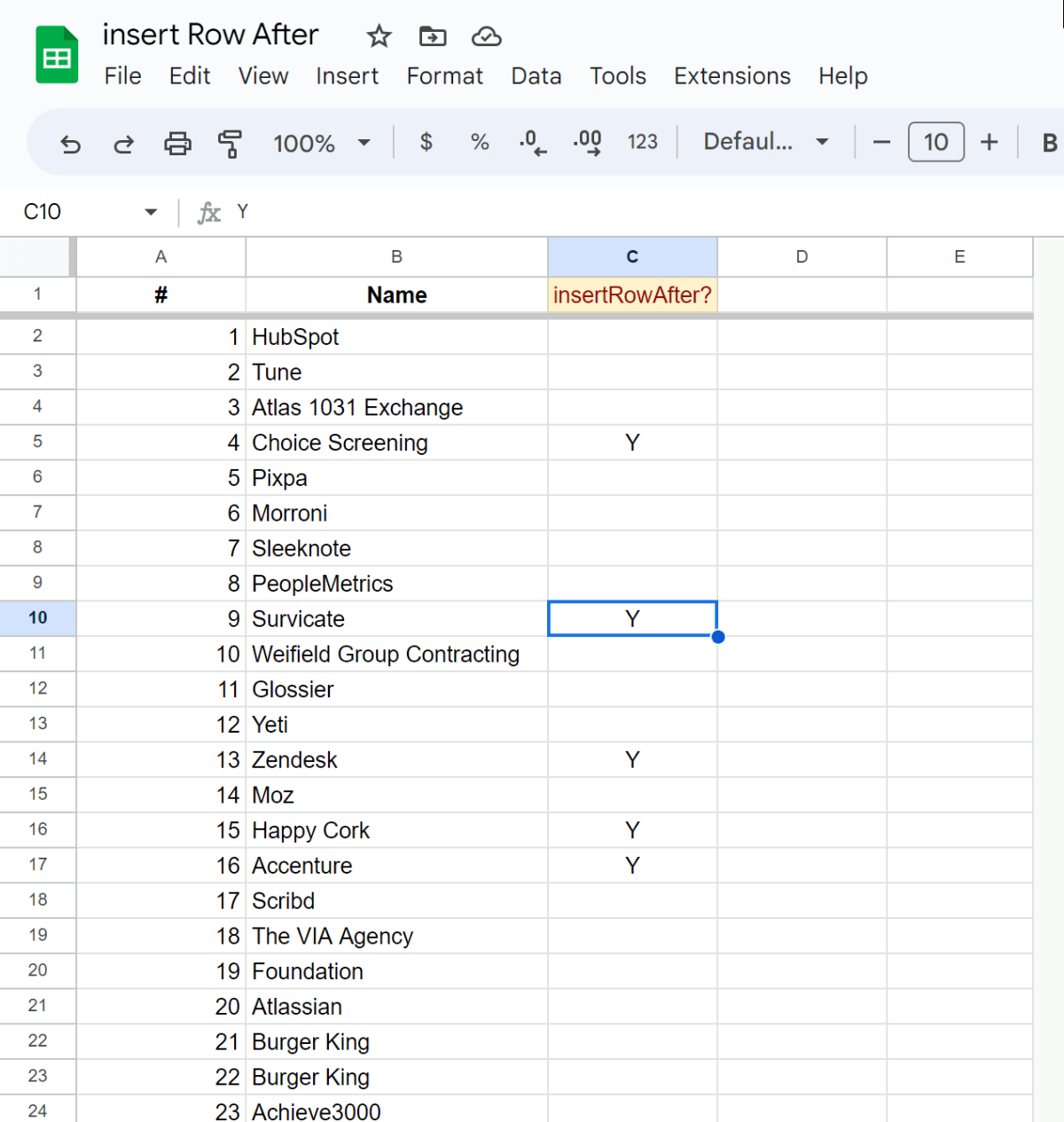This screenshot has width=1064, height=1122.
Task: Expand the name box dropdown arrow
Action: 151,212
